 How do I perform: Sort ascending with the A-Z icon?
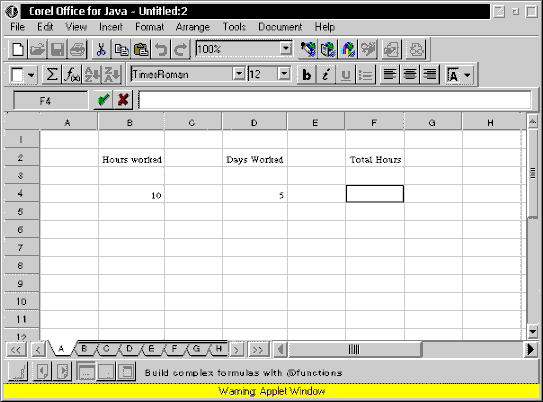point(92,74)
